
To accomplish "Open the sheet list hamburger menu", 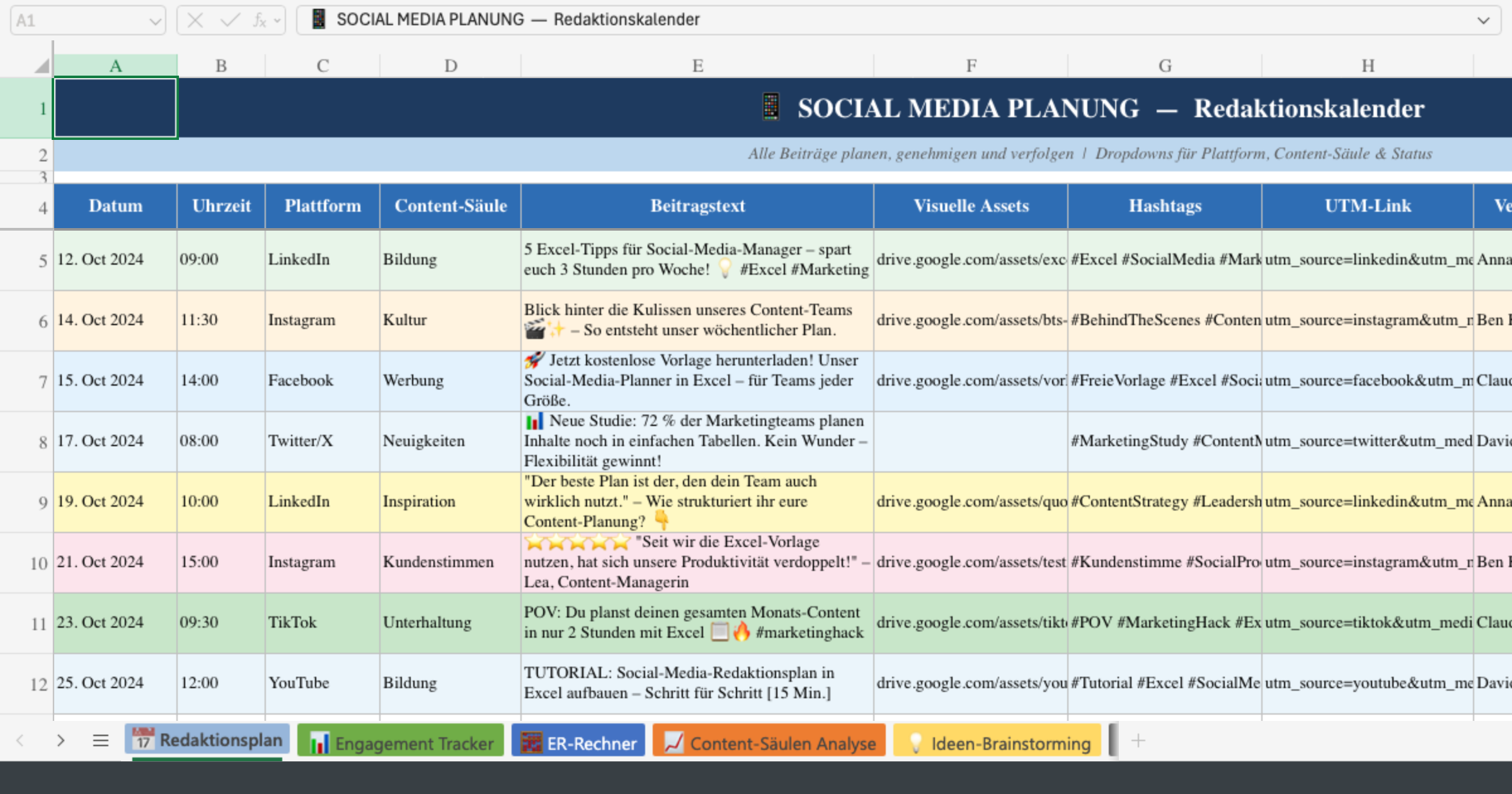I will (x=101, y=740).
